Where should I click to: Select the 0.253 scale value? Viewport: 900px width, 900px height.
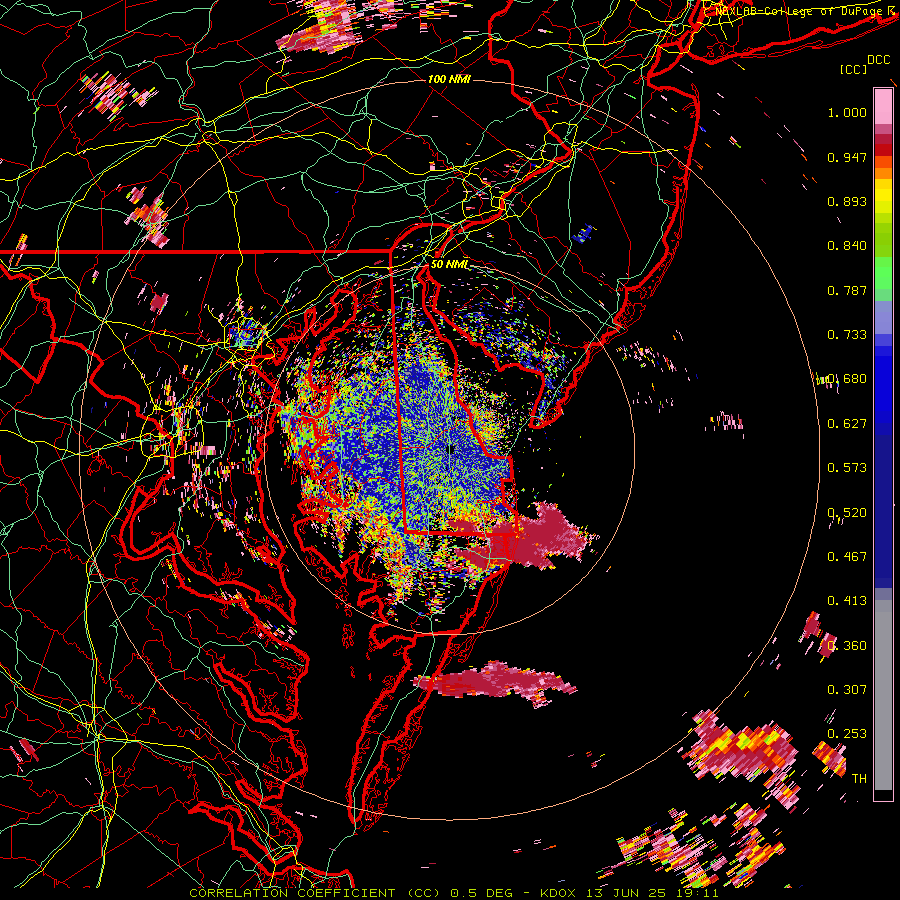point(847,734)
